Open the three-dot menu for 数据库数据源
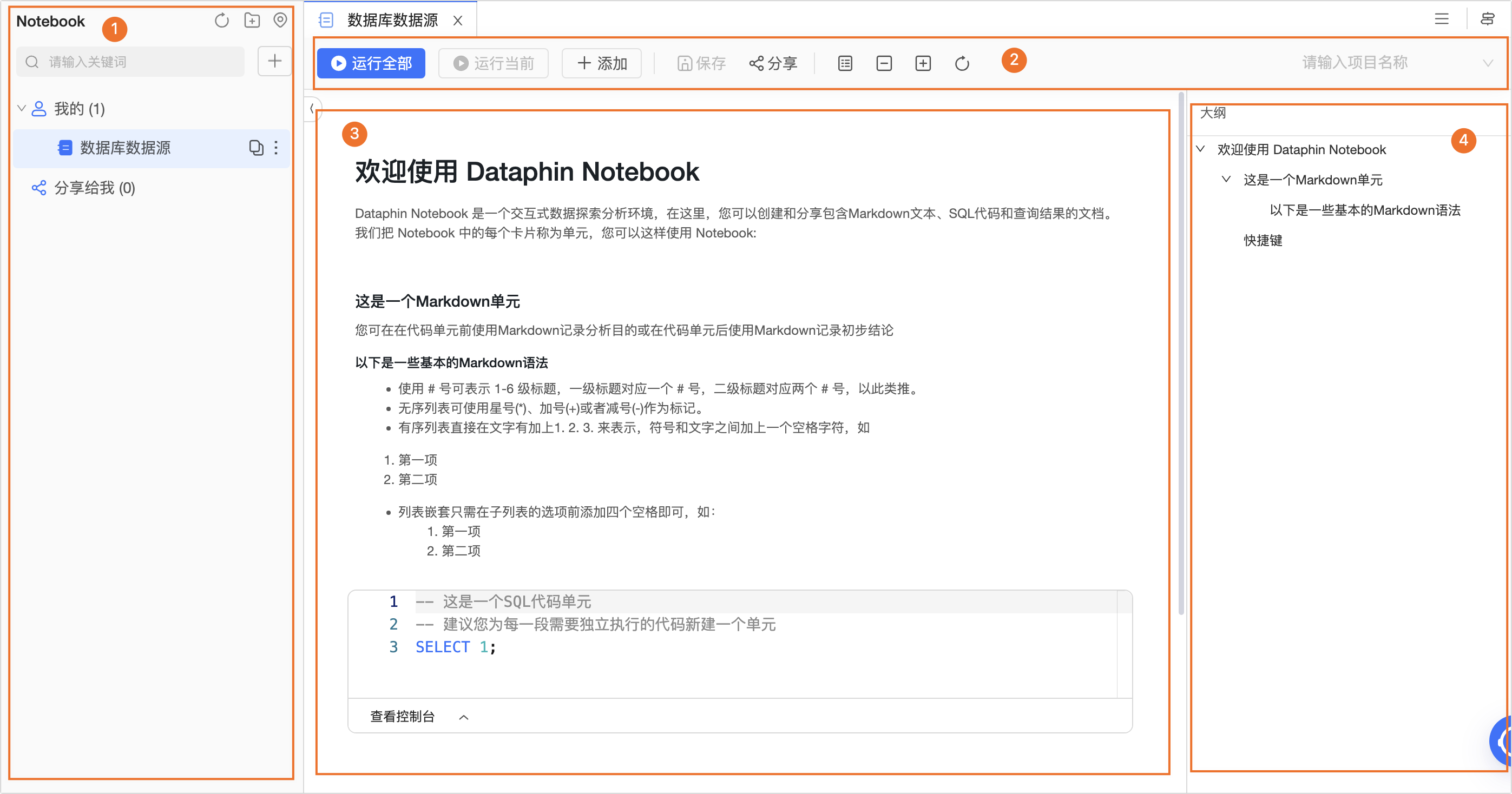Image resolution: width=1512 pixels, height=794 pixels. 276,148
